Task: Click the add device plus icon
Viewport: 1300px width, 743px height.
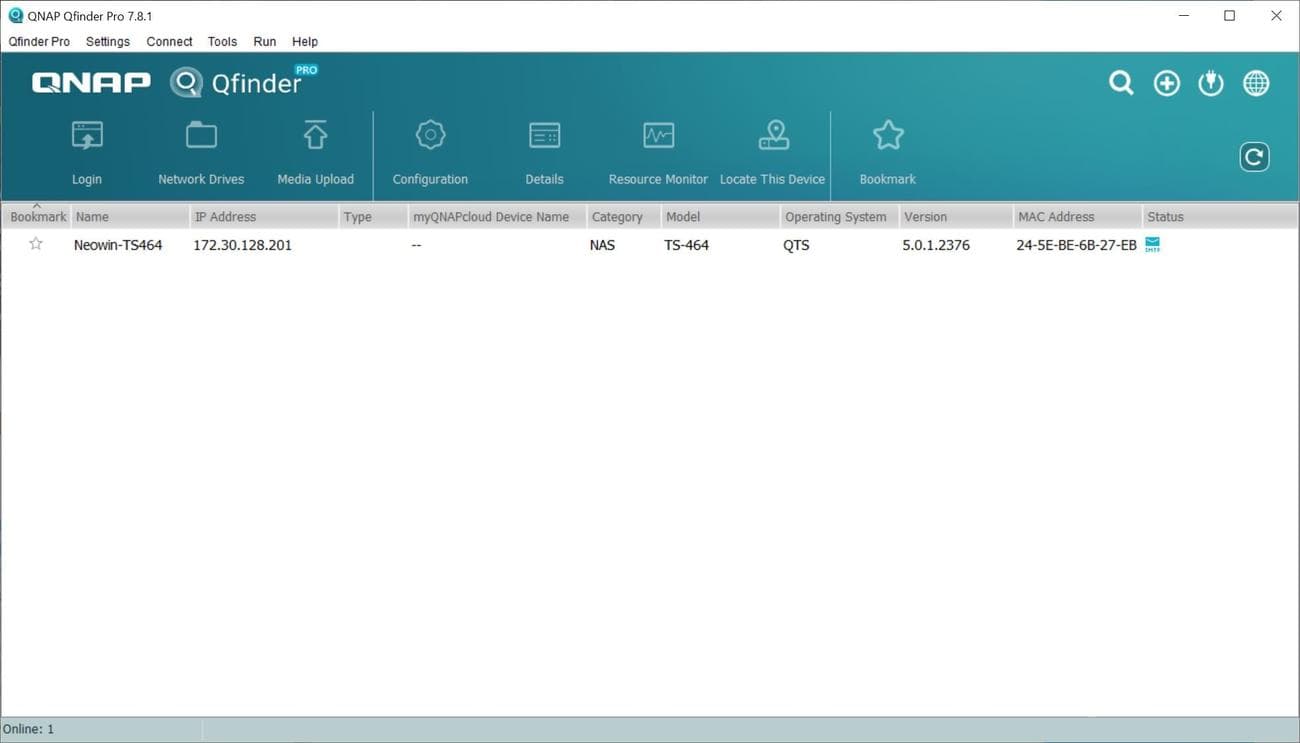Action: click(x=1166, y=83)
